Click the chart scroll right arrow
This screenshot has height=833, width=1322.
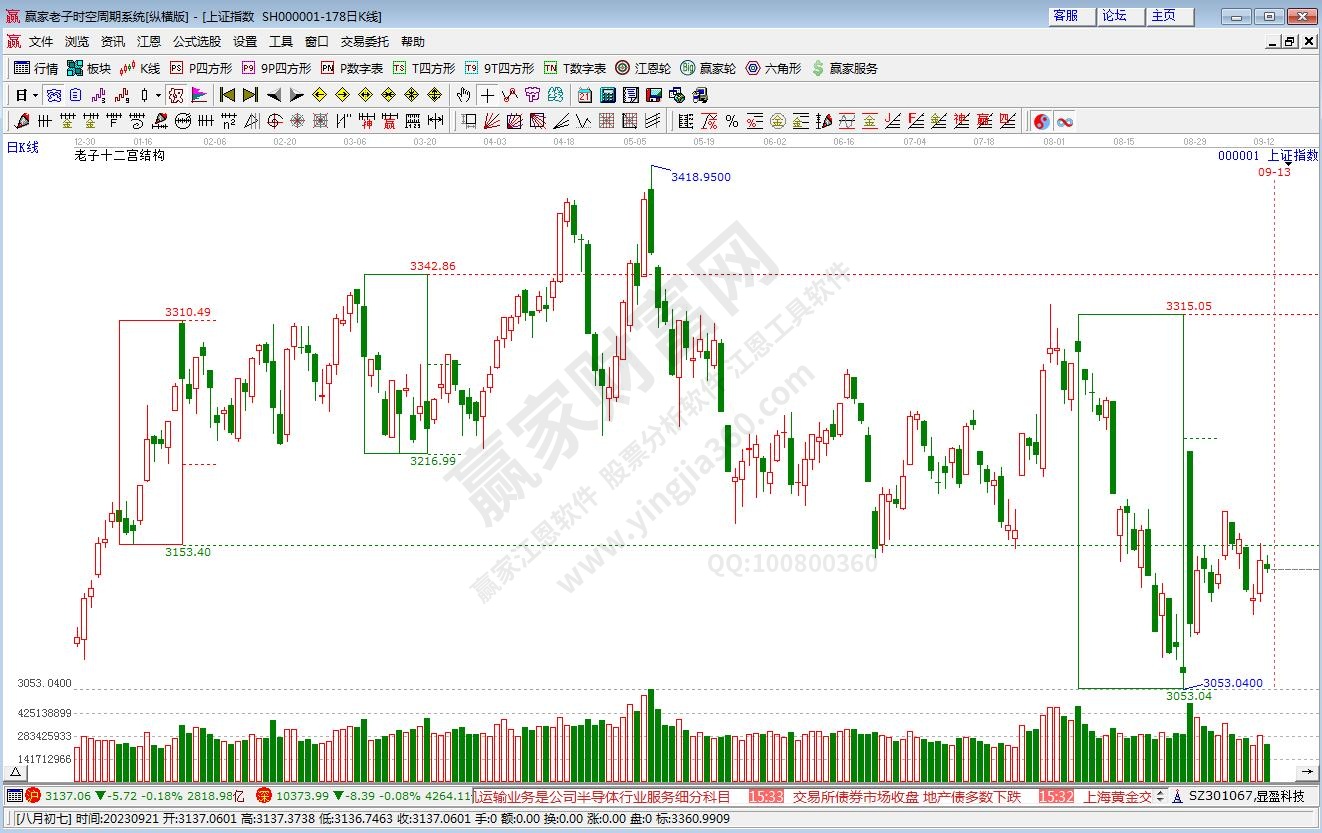[x=1306, y=772]
